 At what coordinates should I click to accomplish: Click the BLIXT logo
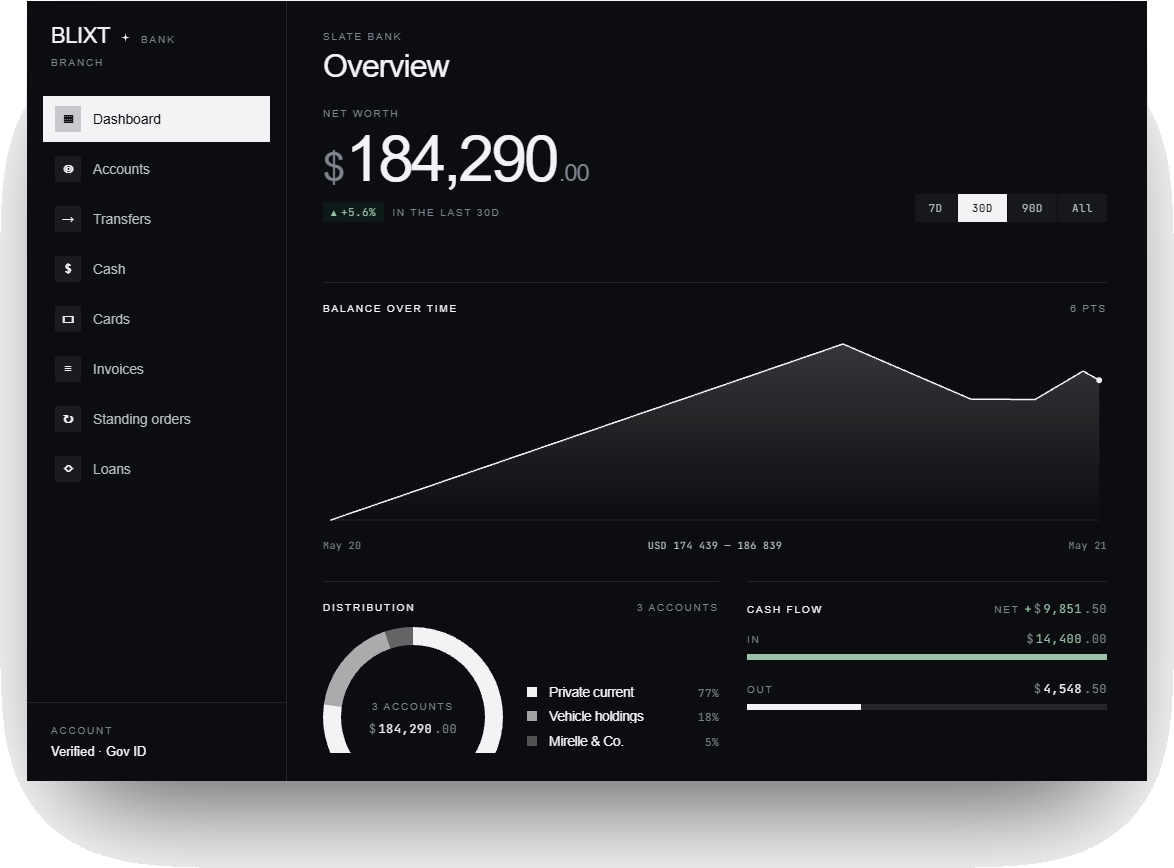pos(80,36)
